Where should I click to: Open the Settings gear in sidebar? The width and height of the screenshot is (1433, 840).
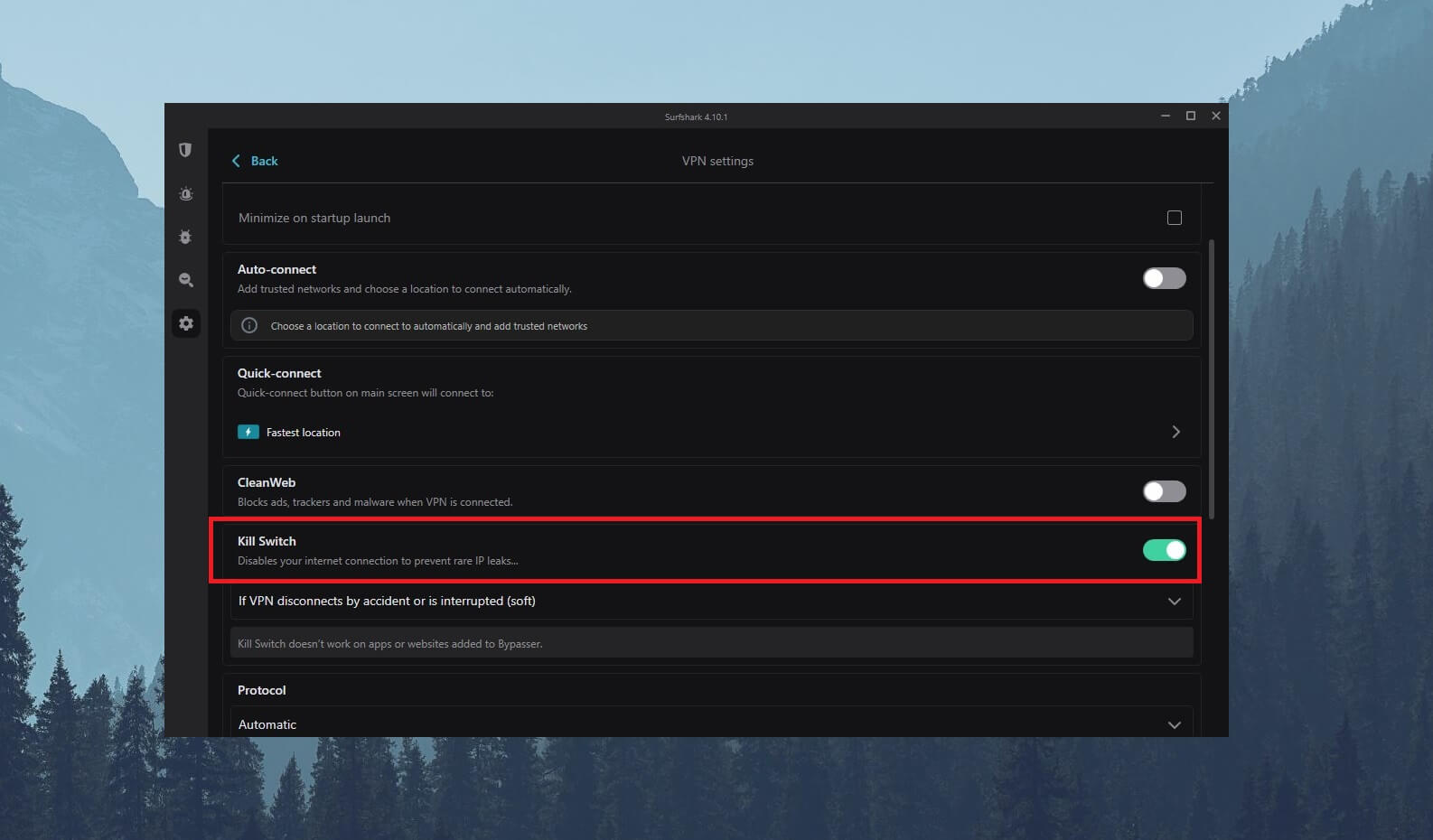186,323
